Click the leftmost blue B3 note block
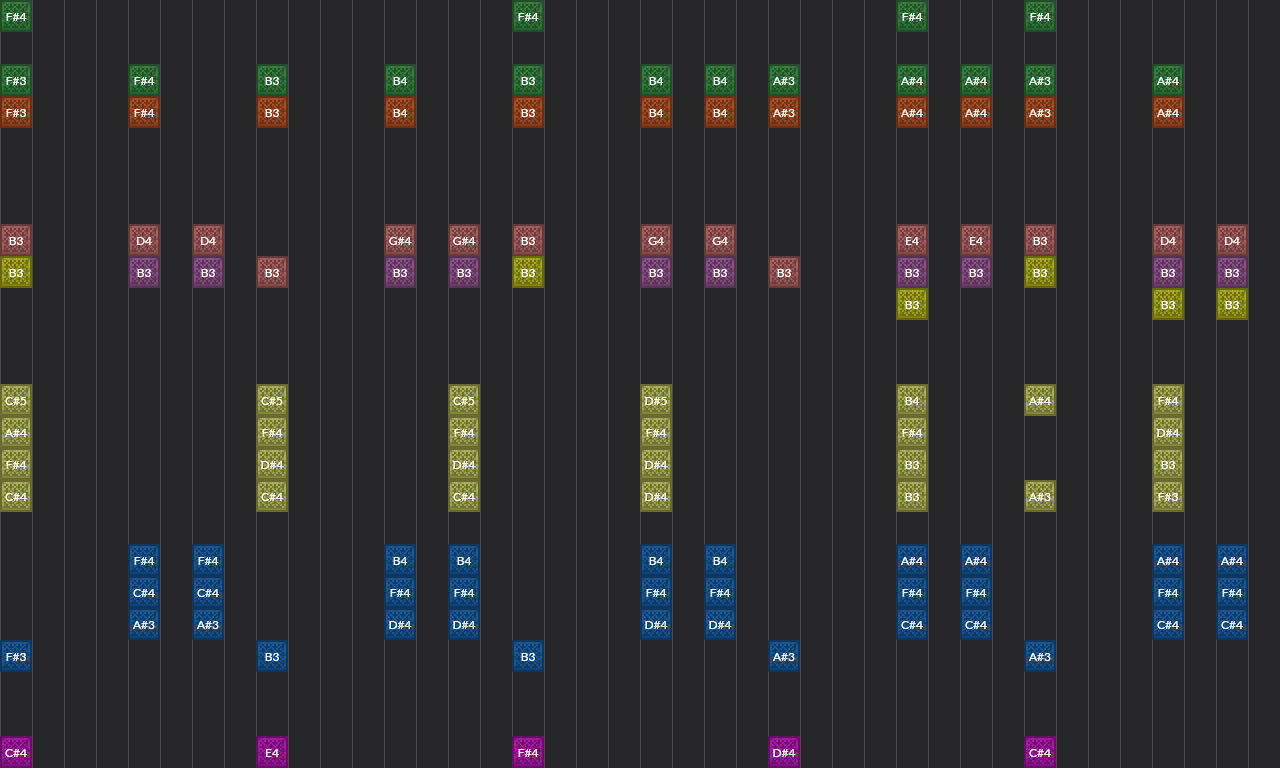Image resolution: width=1280 pixels, height=768 pixels. pyautogui.click(x=272, y=656)
